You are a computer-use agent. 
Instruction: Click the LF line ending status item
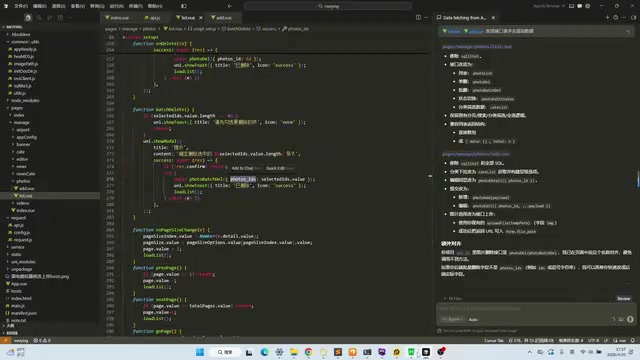tap(606, 340)
